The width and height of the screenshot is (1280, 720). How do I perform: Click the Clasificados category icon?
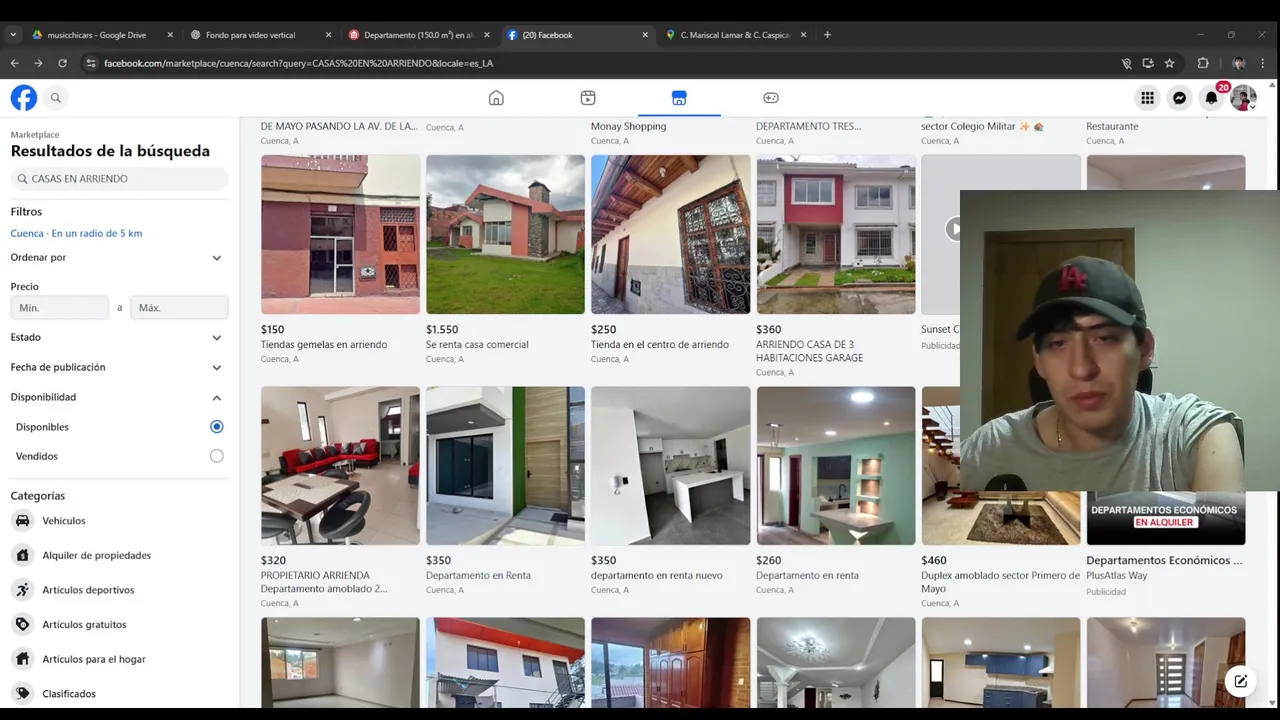22,693
